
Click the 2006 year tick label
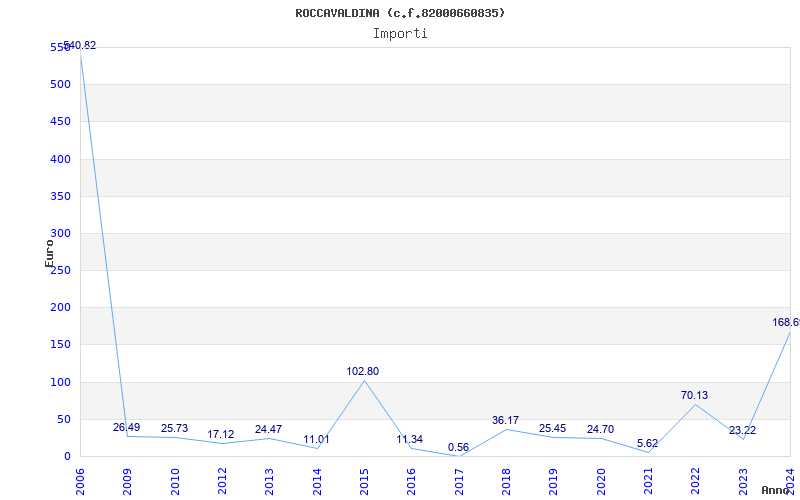point(80,481)
